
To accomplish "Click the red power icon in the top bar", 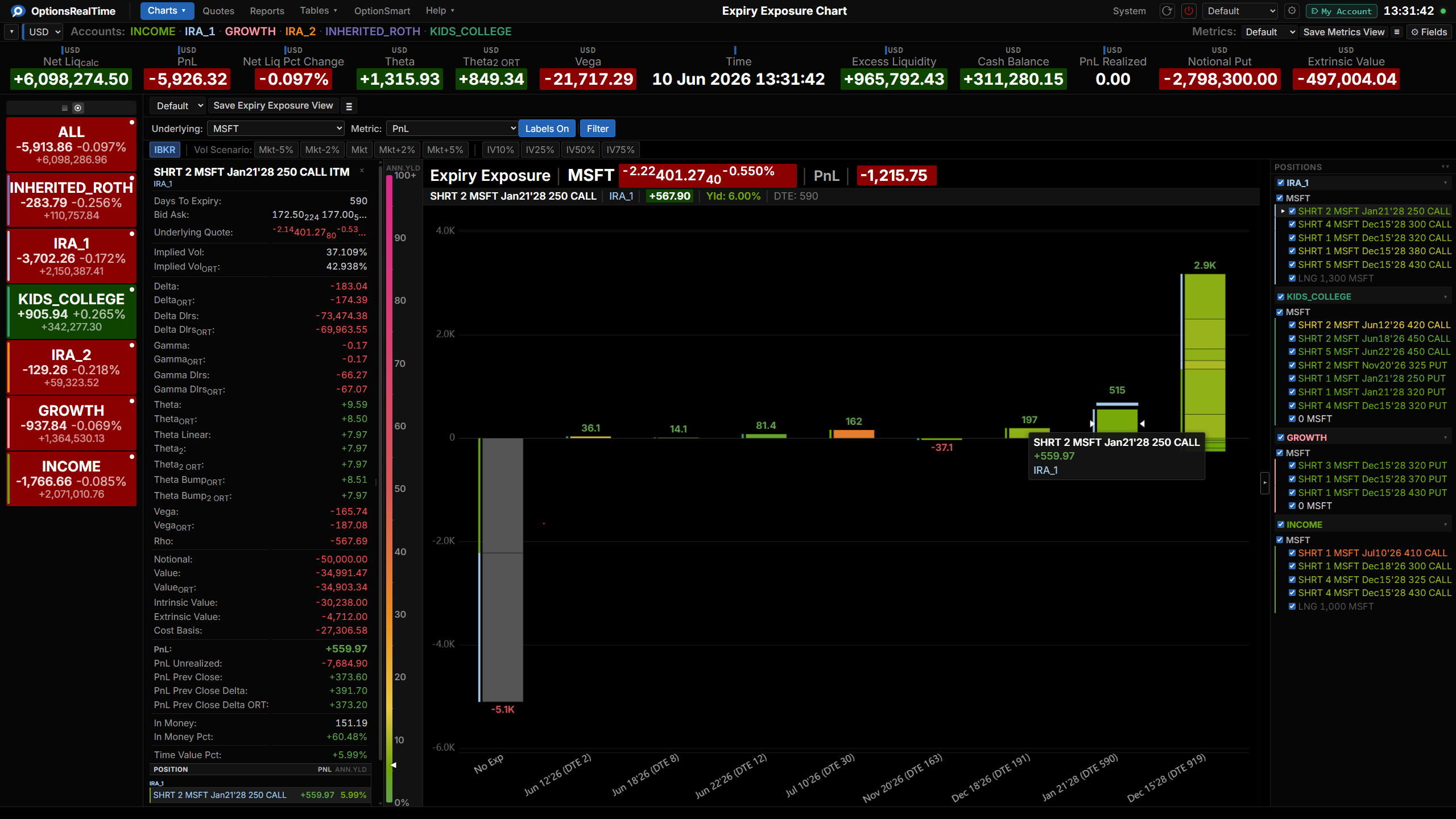I will point(1189,11).
